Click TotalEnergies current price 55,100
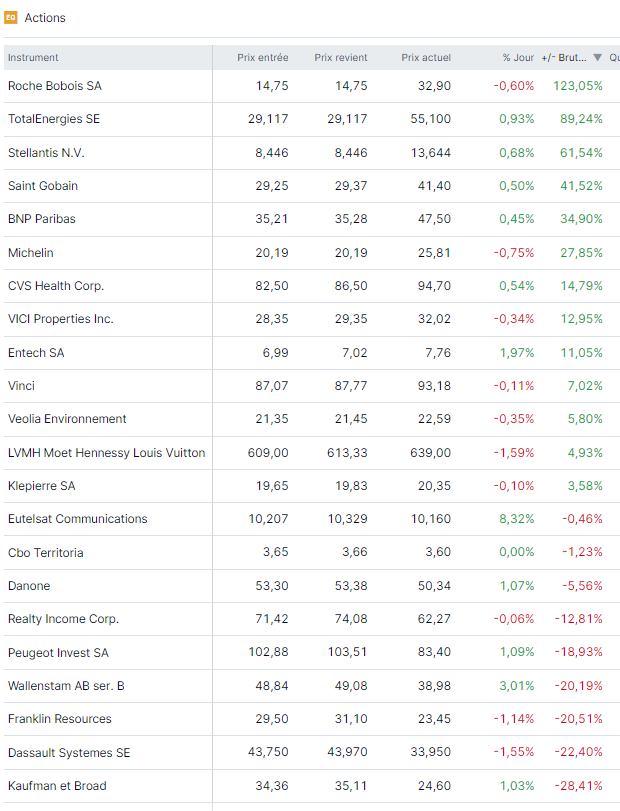Image resolution: width=620 pixels, height=811 pixels. click(x=431, y=119)
